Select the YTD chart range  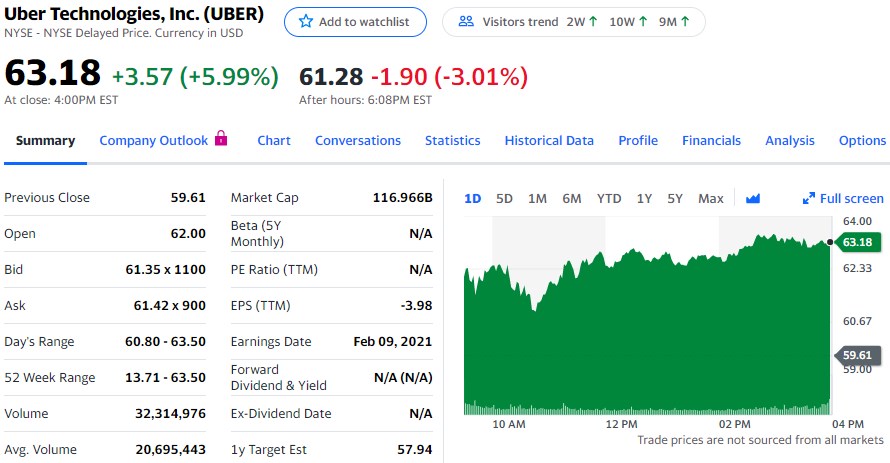(x=608, y=199)
